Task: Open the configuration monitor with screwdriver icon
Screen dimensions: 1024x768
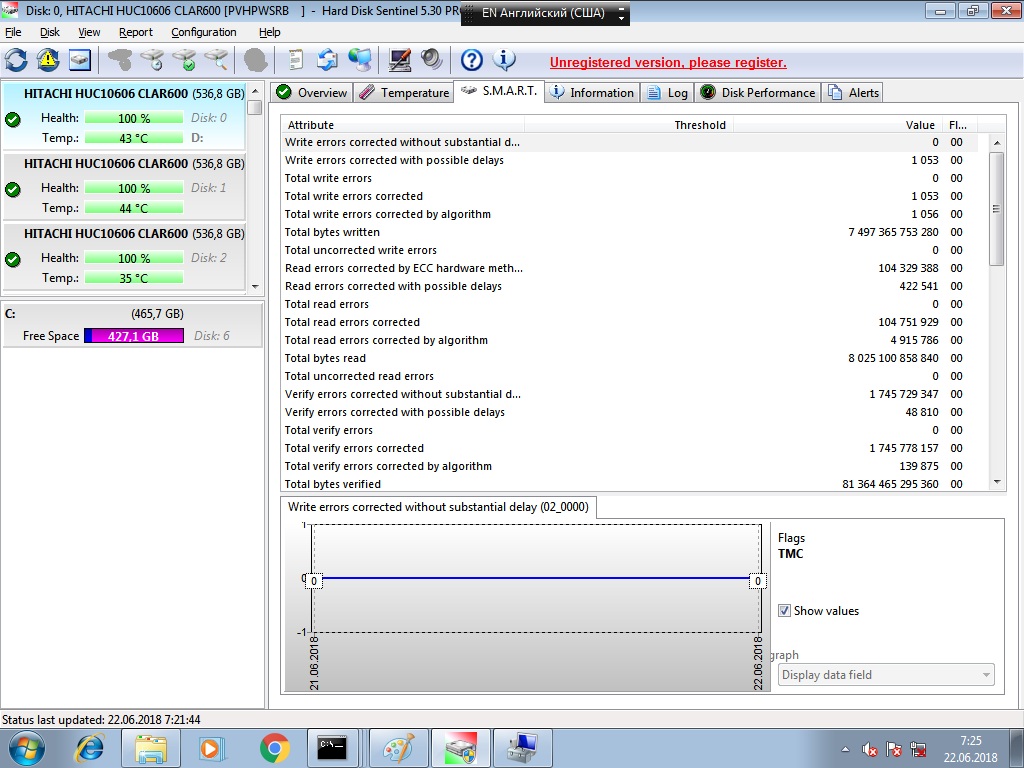Action: coord(400,61)
